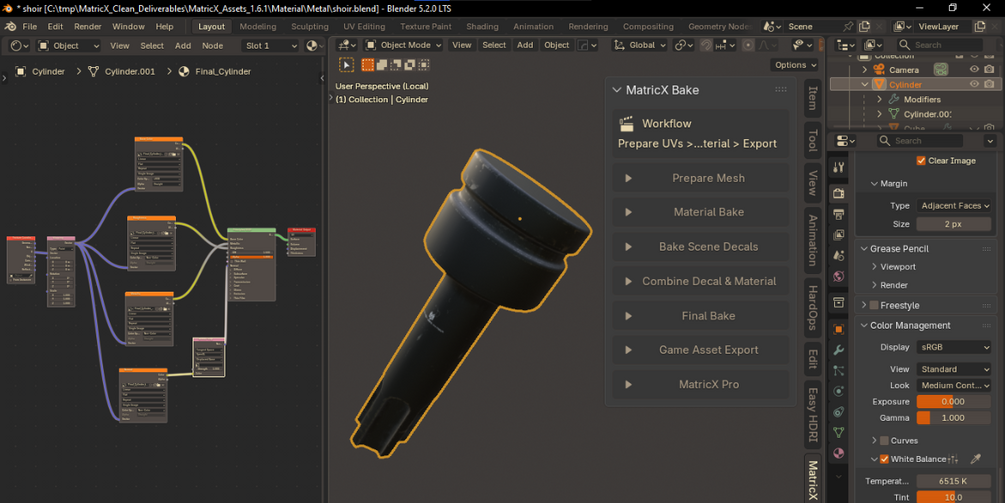Open the Medium Contrast Look dropdown
Image resolution: width=1005 pixels, height=503 pixels.
[x=954, y=385]
